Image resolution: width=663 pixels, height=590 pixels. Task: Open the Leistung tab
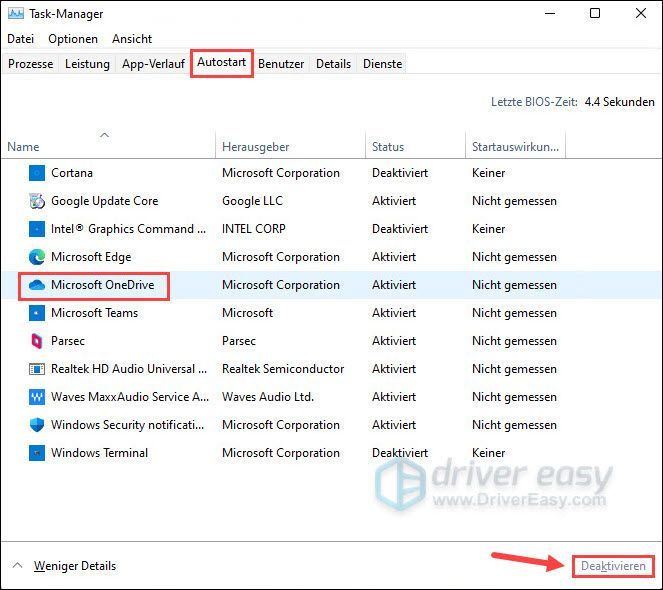click(x=87, y=64)
